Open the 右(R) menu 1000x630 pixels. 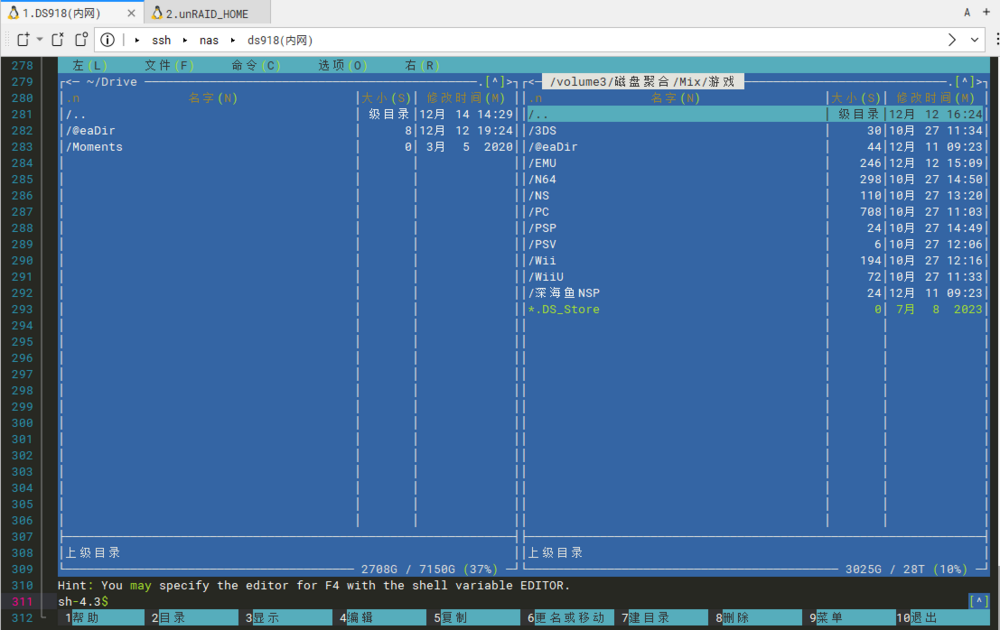coord(422,65)
